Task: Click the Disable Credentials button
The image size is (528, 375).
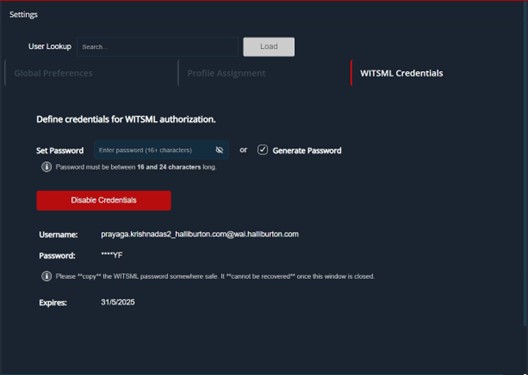Action: coord(104,200)
